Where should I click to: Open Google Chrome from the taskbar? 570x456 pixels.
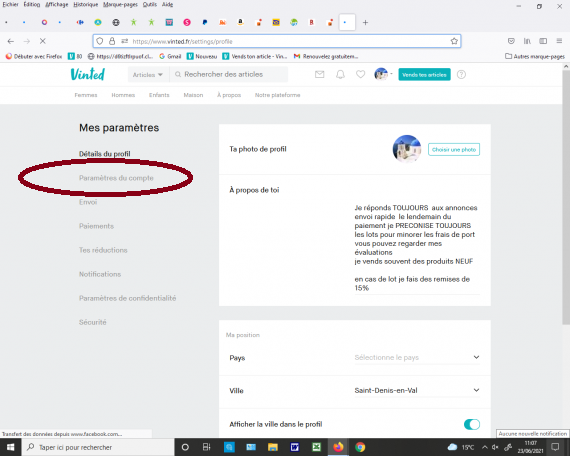[360, 447]
